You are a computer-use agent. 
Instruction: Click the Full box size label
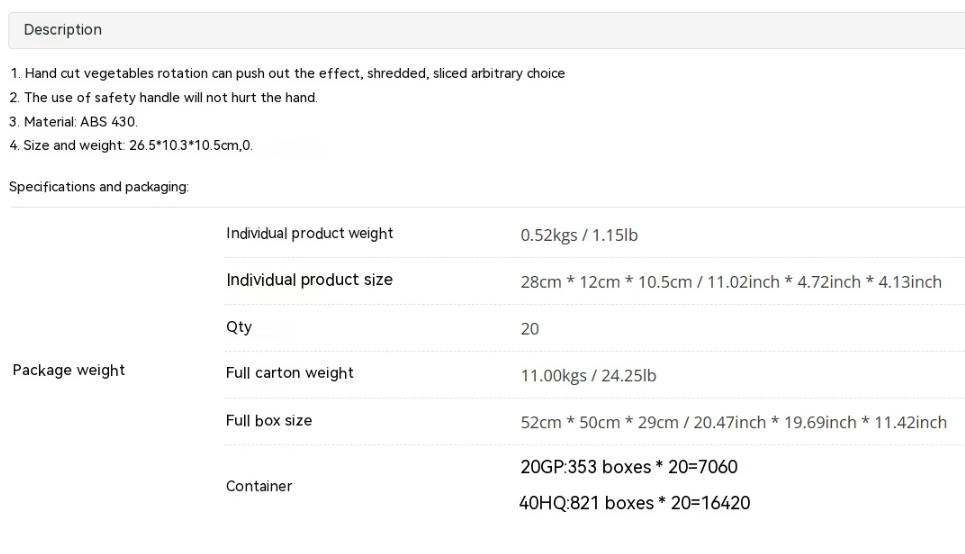coord(269,420)
